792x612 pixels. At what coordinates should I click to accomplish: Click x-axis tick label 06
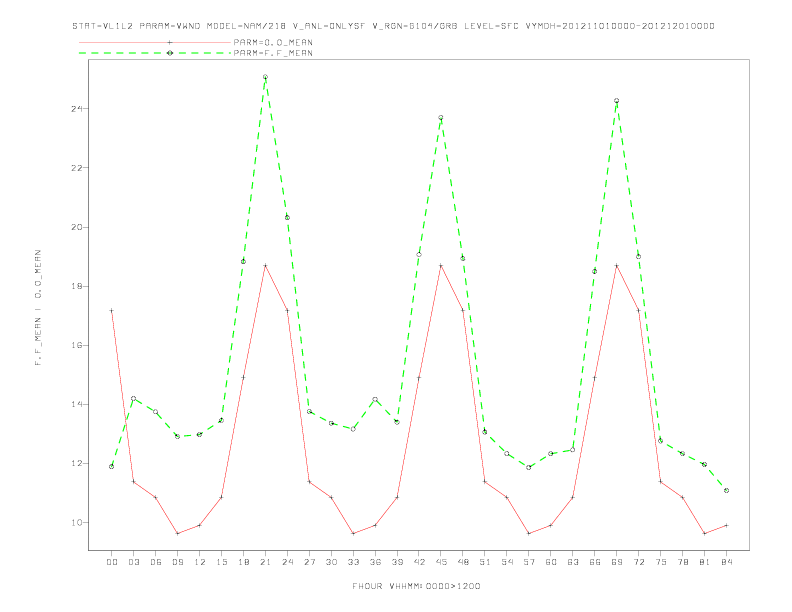[x=156, y=562]
